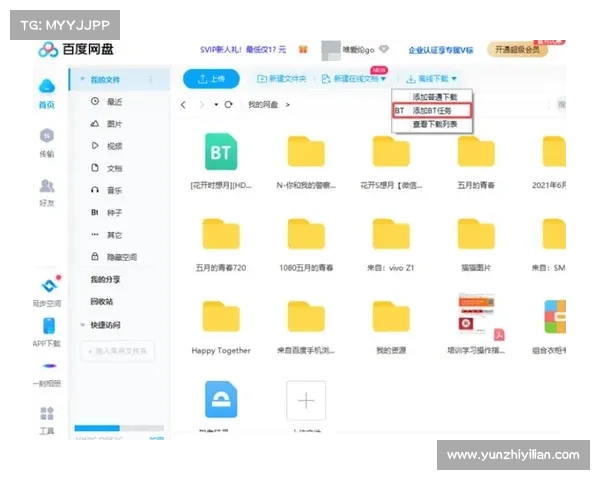Screen dimensions: 600x480
Task: Click 新建文件夹 button
Action: [x=282, y=79]
